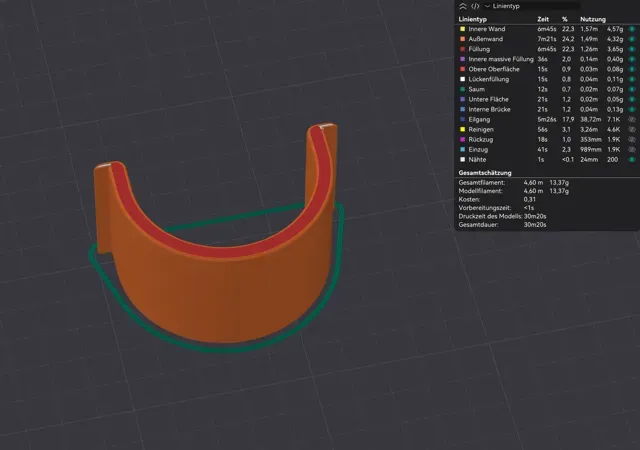This screenshot has height=450, width=640.
Task: Show Einzug points via eye icon
Action: [x=632, y=149]
